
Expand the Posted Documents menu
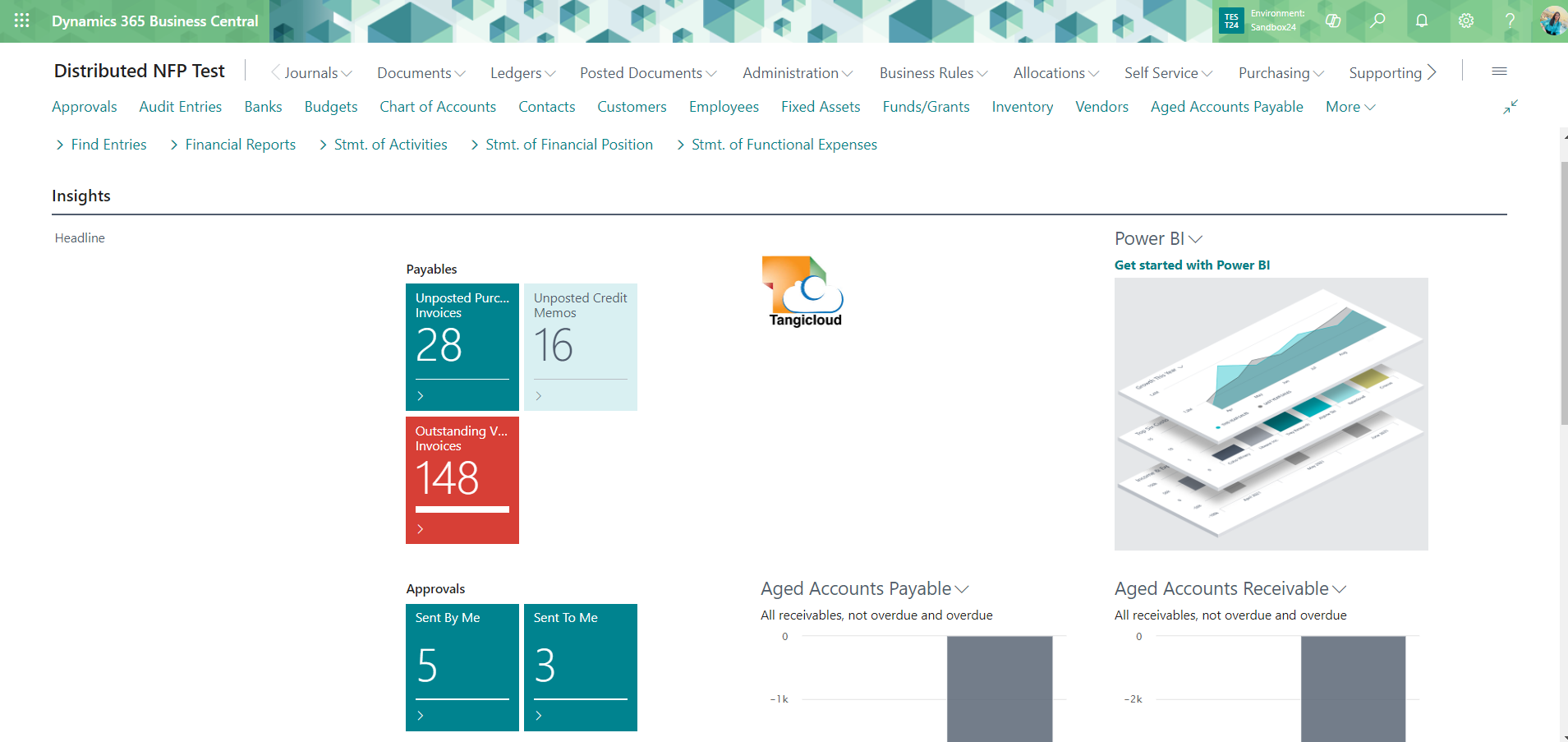coord(648,73)
